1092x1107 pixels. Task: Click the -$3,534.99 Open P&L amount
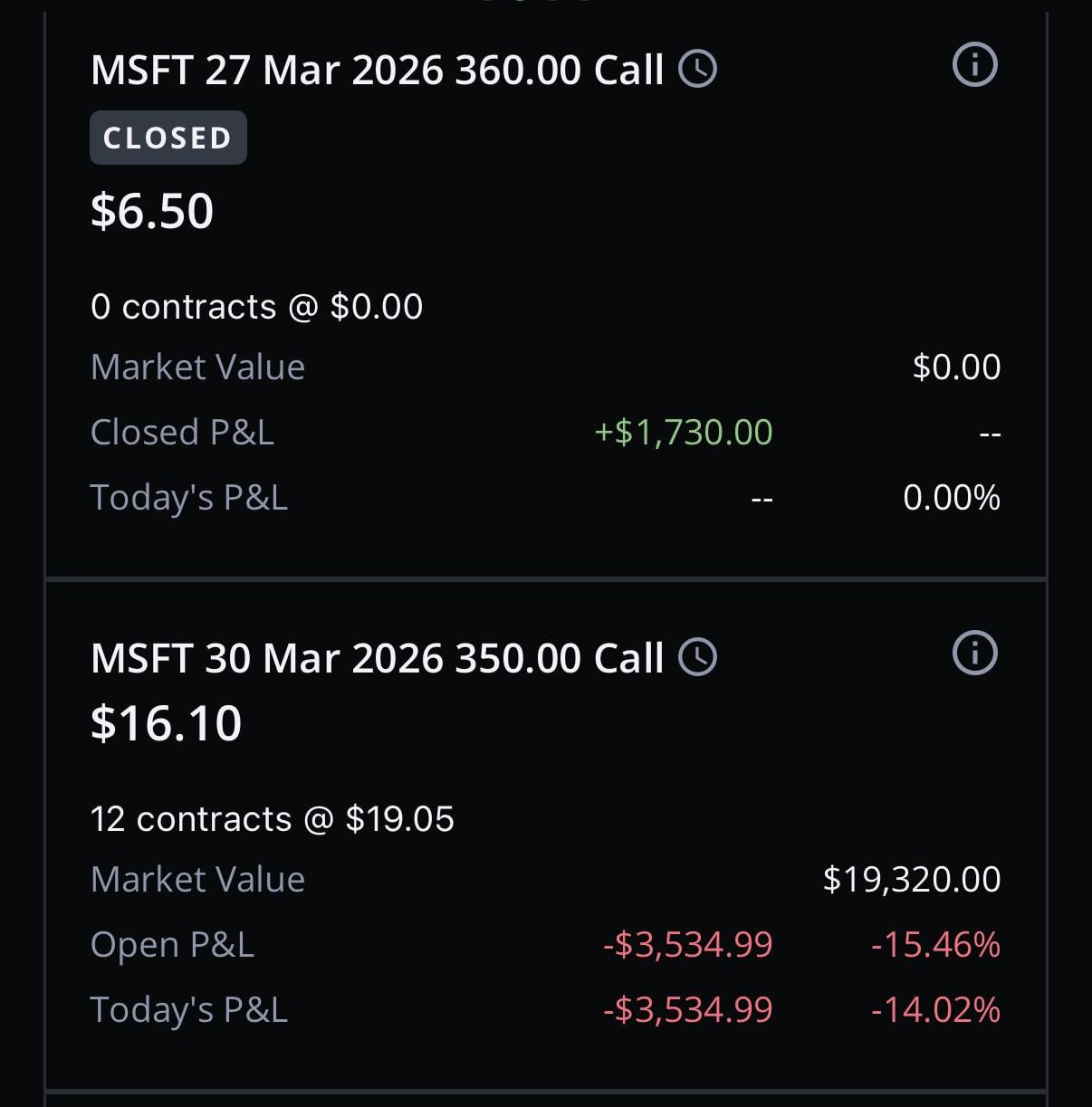tap(687, 944)
